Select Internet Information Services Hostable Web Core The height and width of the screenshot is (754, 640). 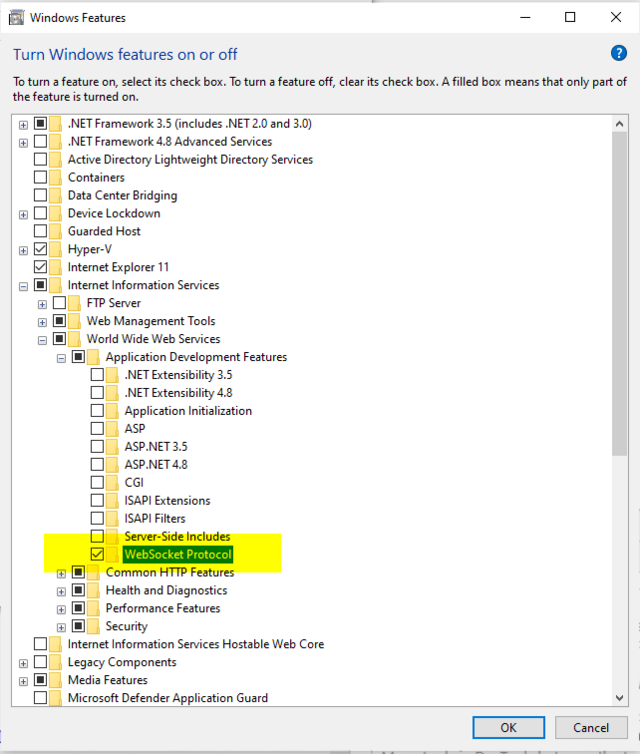[x=196, y=644]
